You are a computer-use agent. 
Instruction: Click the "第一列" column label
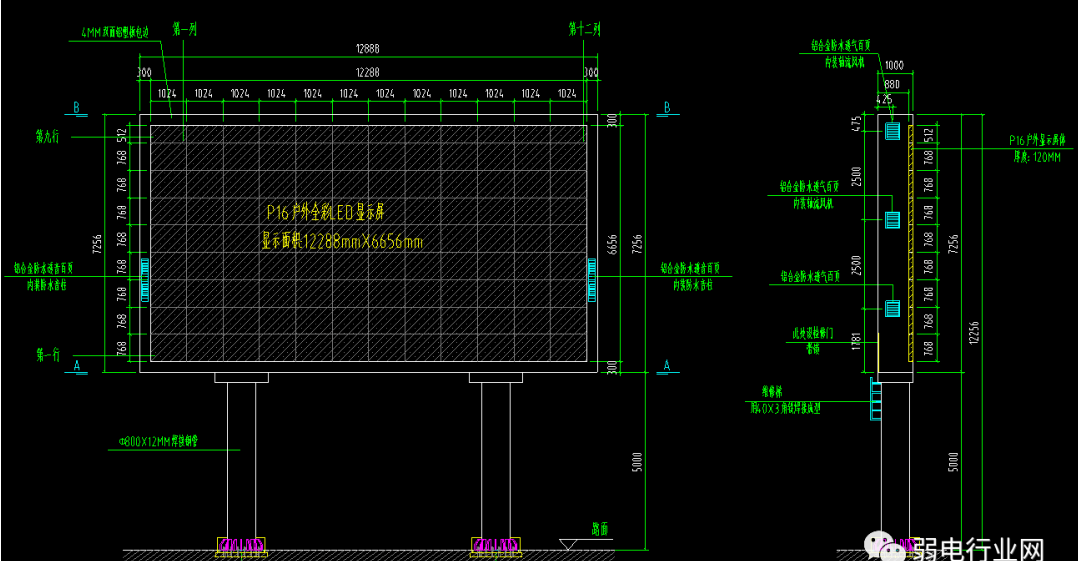click(x=184, y=30)
